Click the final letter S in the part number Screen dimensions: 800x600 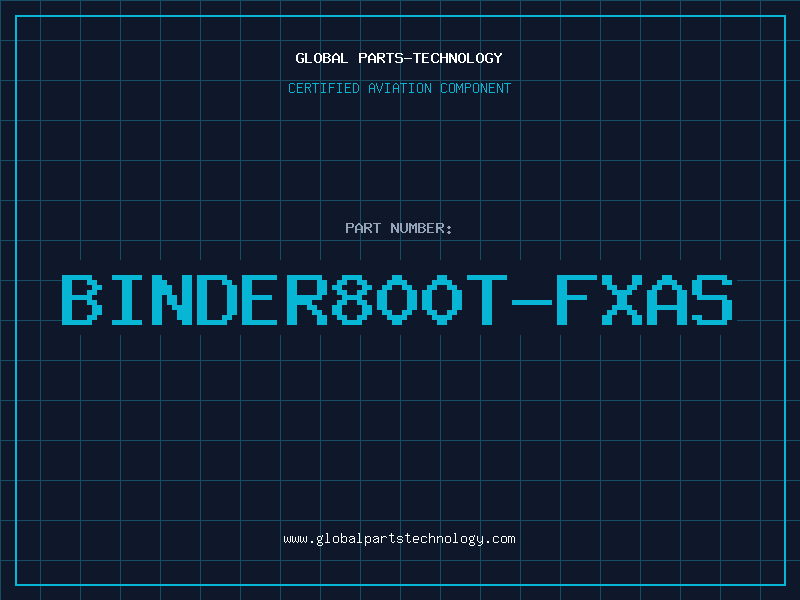(712, 299)
